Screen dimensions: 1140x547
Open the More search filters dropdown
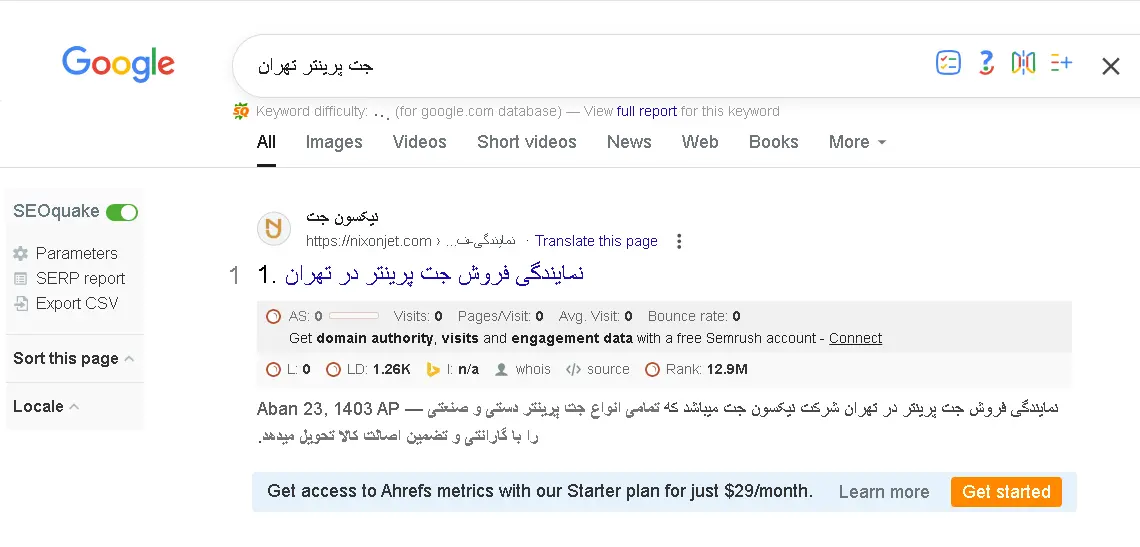[x=857, y=142]
